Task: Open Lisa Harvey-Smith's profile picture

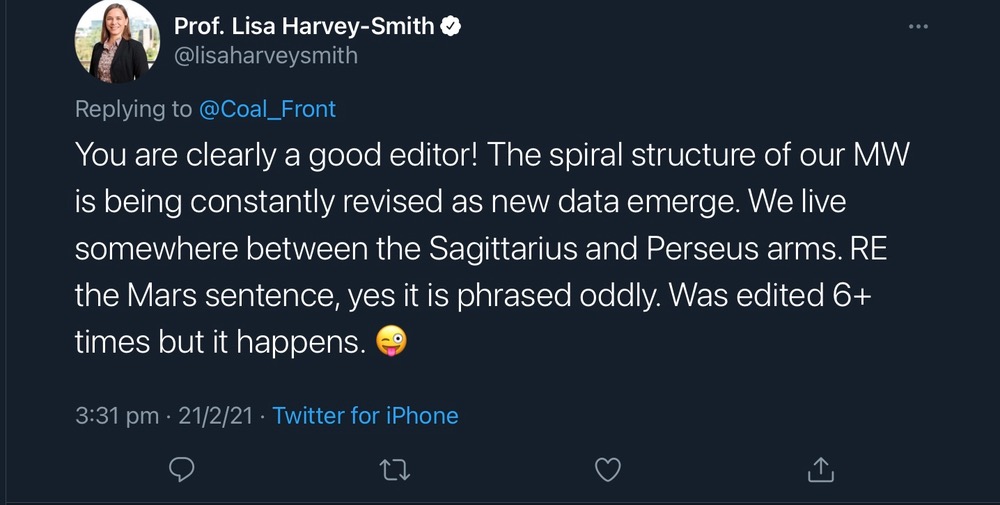Action: 118,42
